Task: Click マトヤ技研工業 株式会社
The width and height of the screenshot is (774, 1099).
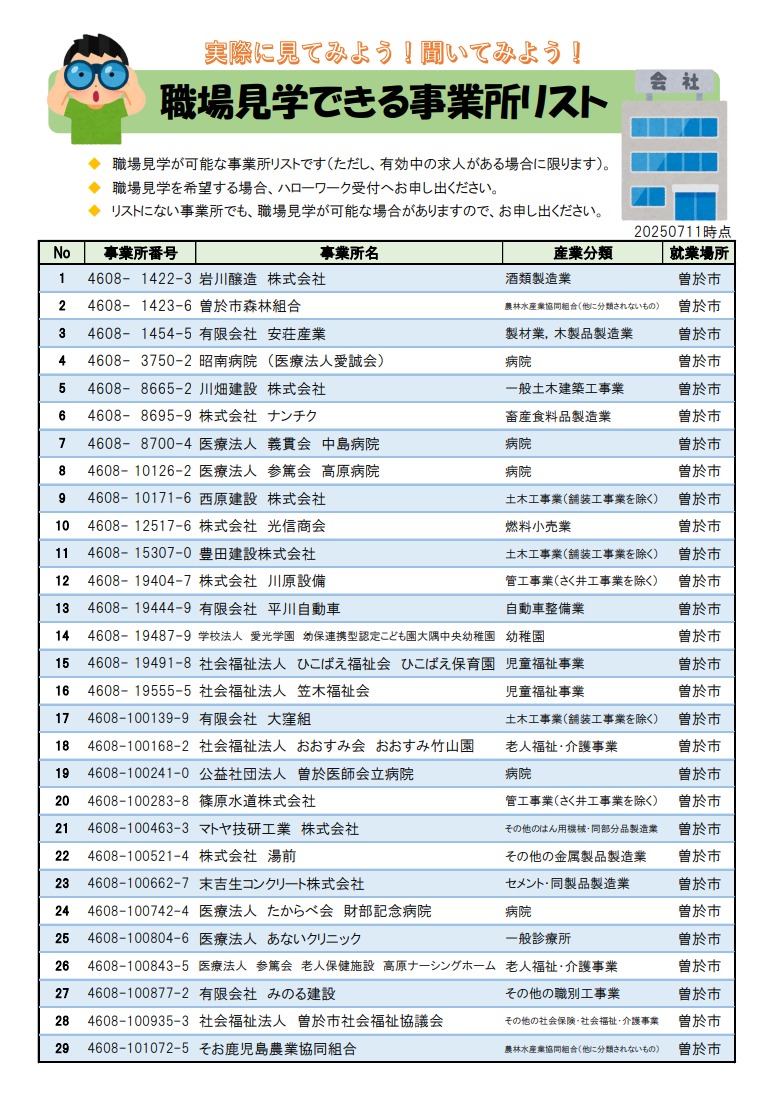Action: (279, 828)
